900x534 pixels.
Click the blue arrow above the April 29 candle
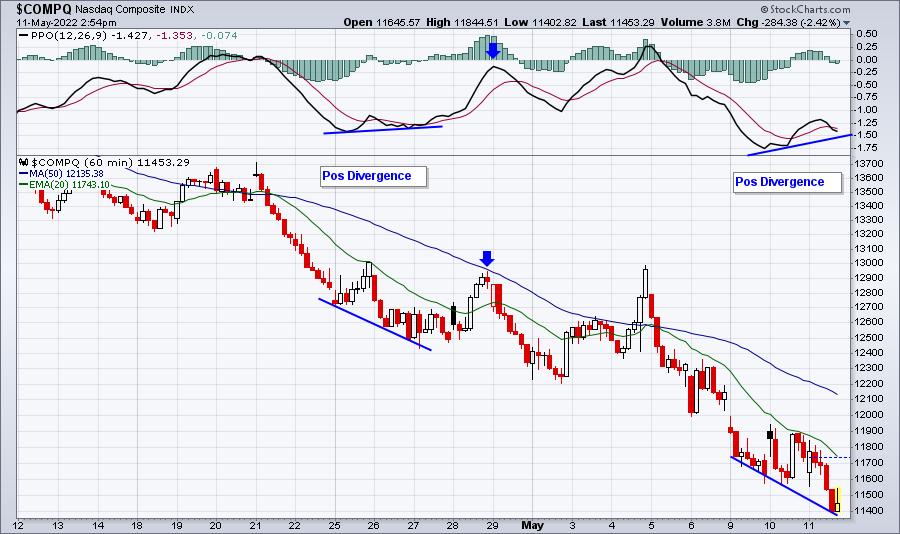[x=487, y=258]
